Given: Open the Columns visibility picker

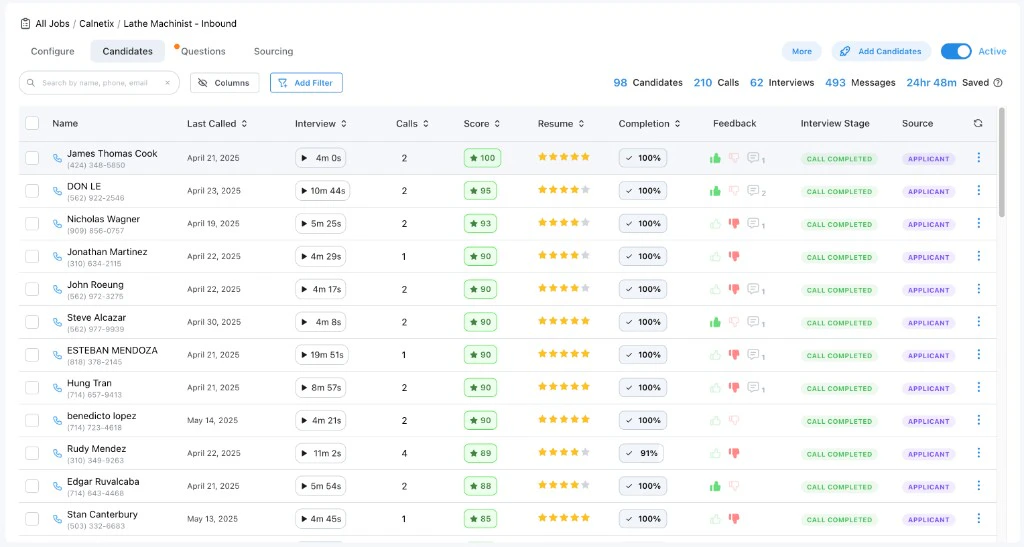Looking at the screenshot, I should [x=225, y=83].
